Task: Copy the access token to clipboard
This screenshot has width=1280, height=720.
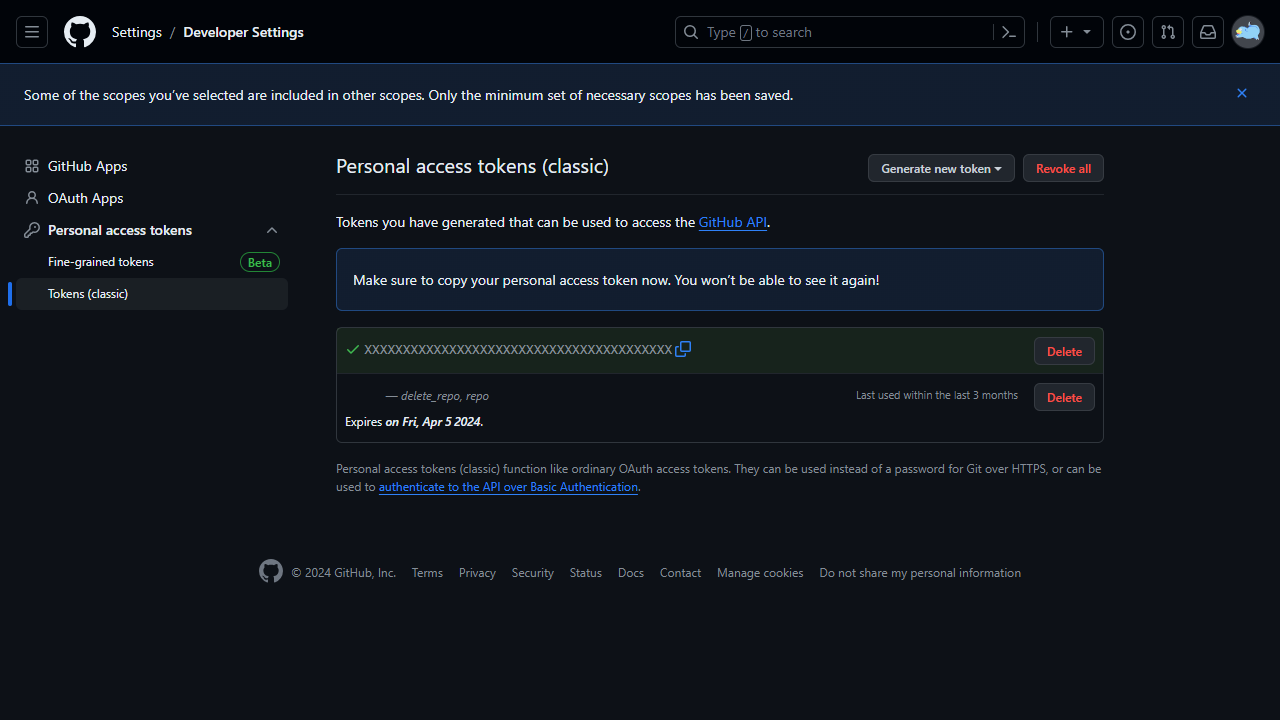Action: click(x=683, y=349)
